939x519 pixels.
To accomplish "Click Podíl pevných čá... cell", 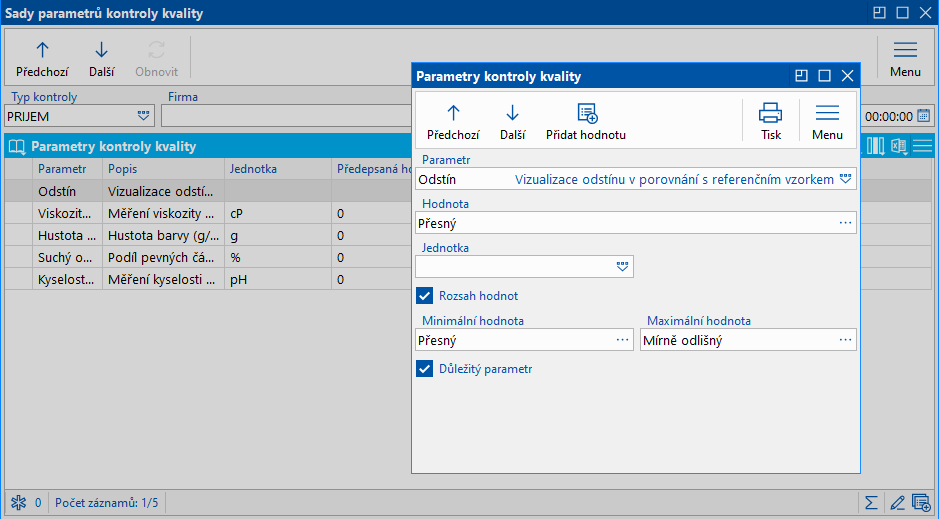I will (163, 257).
